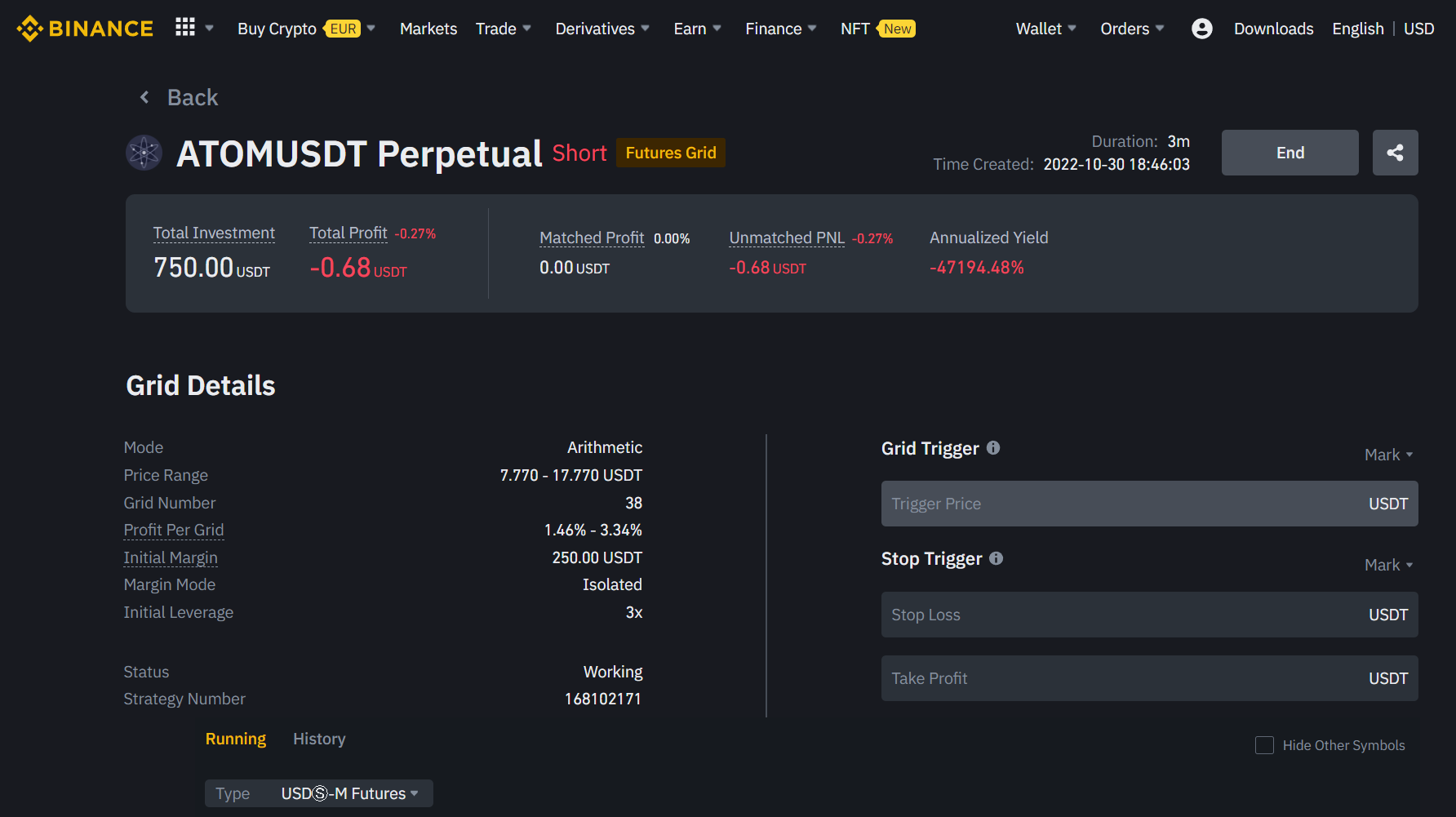Focus the Trigger Price input field
The width and height of the screenshot is (1456, 817).
pos(1150,504)
